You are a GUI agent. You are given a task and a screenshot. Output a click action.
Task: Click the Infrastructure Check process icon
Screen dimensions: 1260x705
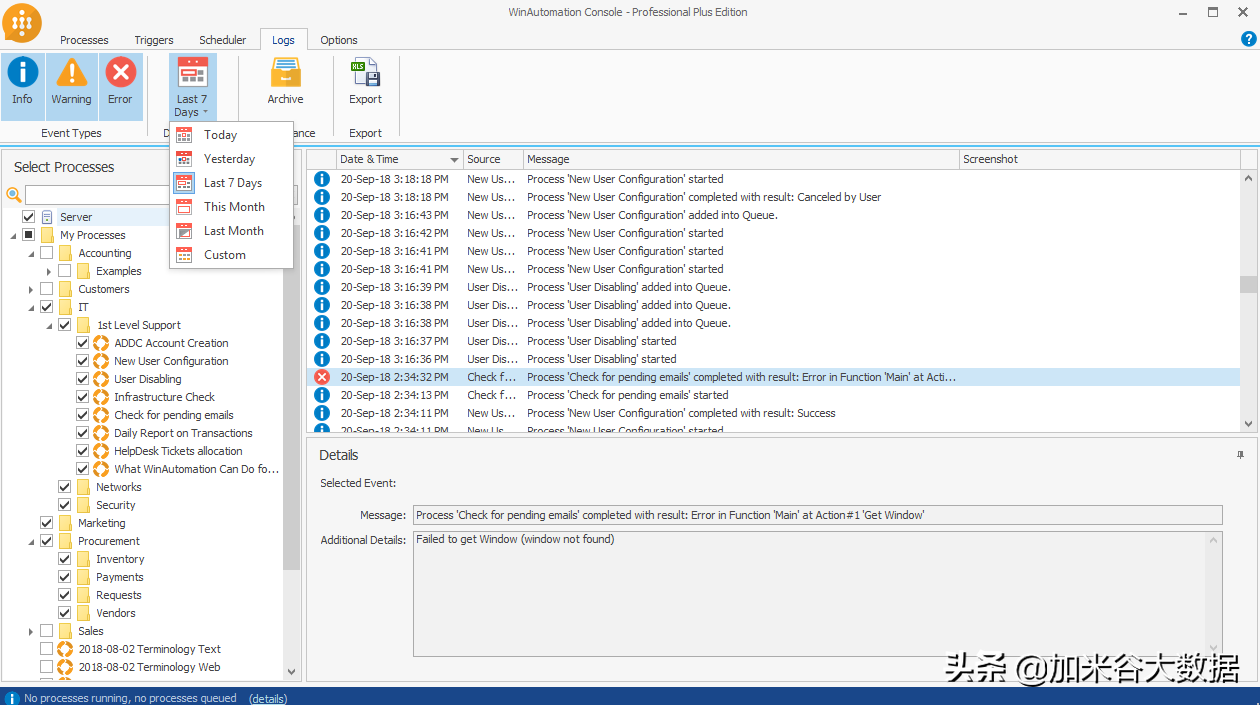click(x=101, y=397)
